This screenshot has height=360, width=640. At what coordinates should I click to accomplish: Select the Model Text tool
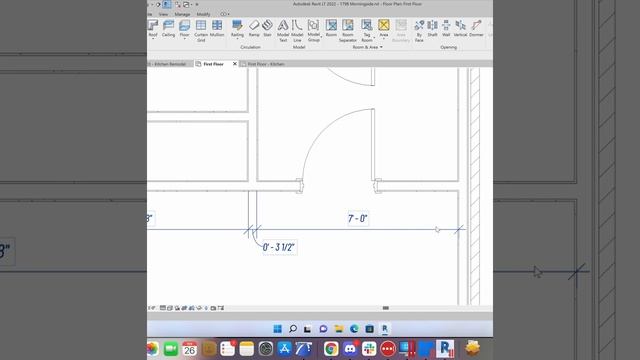pos(283,31)
